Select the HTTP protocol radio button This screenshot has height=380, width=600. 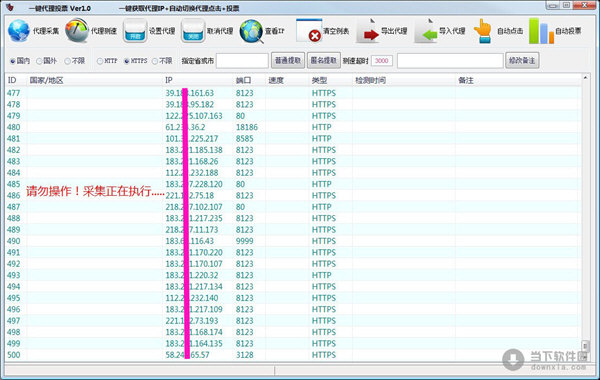click(x=100, y=61)
